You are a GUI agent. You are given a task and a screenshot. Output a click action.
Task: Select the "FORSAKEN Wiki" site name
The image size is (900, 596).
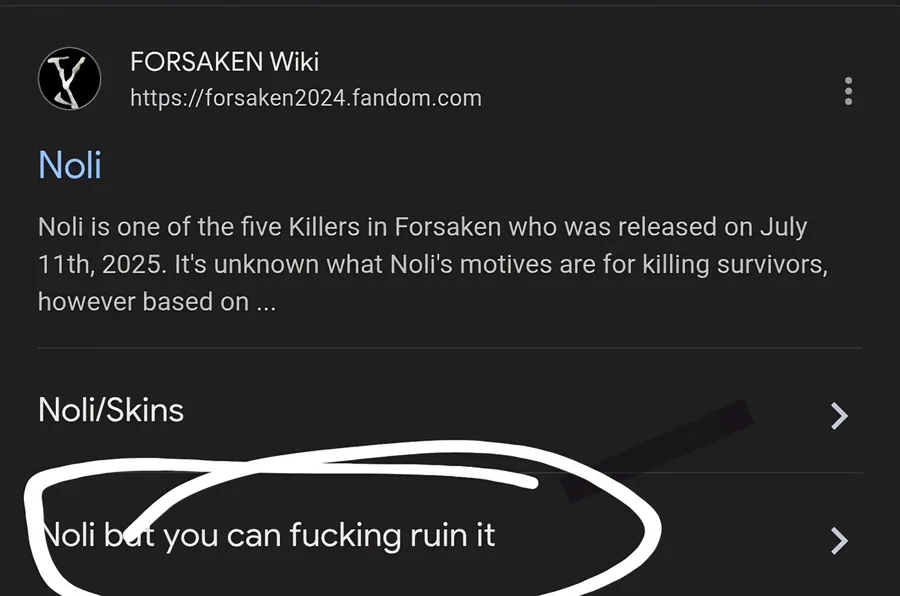point(224,61)
